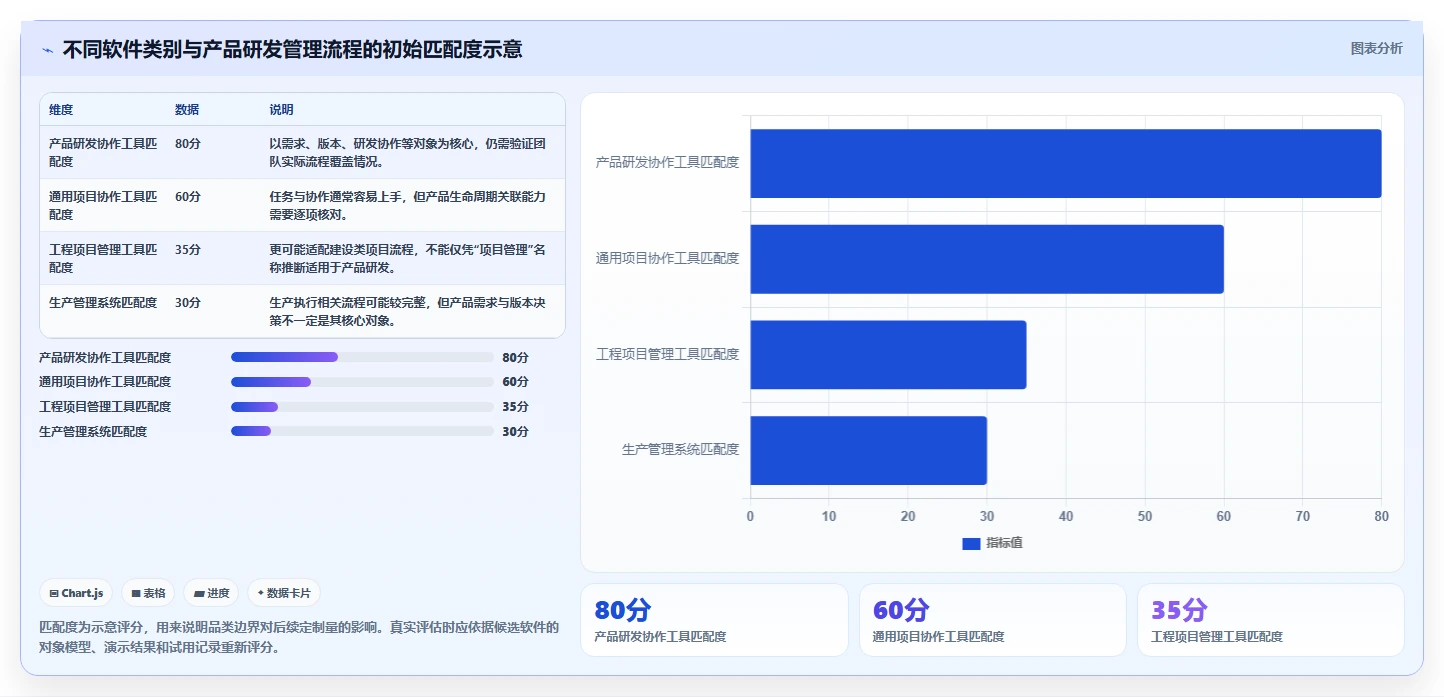The image size is (1444, 697).
Task: Click the 通用项目协作工具匹配度 progress bar
Action: point(362,382)
